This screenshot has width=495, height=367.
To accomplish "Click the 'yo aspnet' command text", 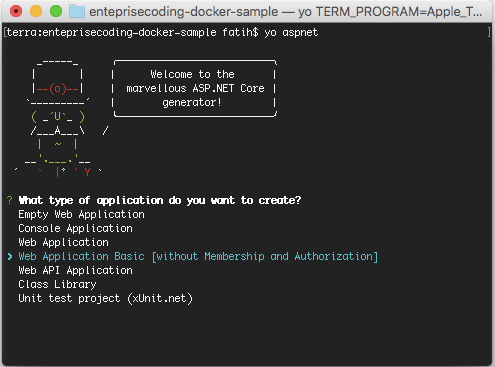I will pyautogui.click(x=291, y=33).
